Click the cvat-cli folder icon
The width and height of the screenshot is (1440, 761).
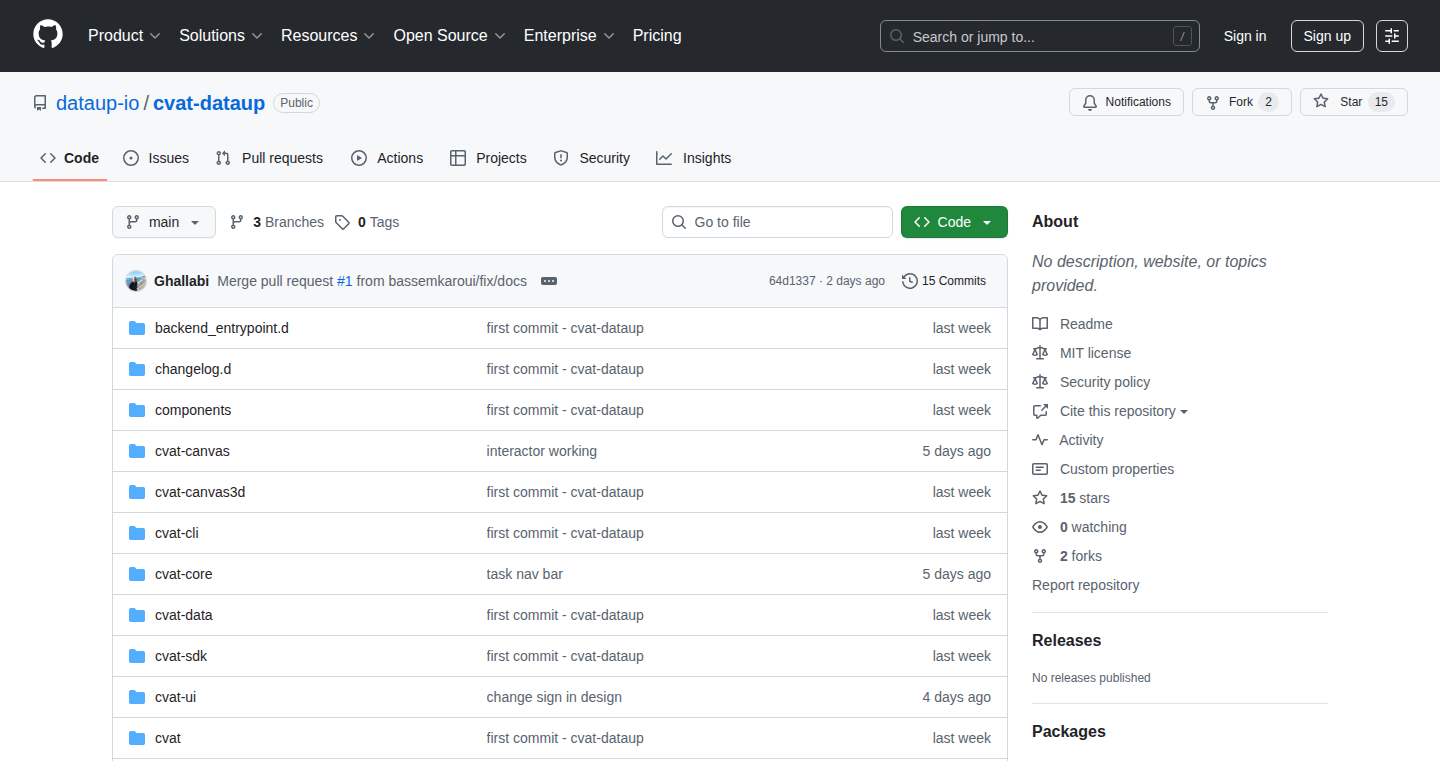coord(137,533)
